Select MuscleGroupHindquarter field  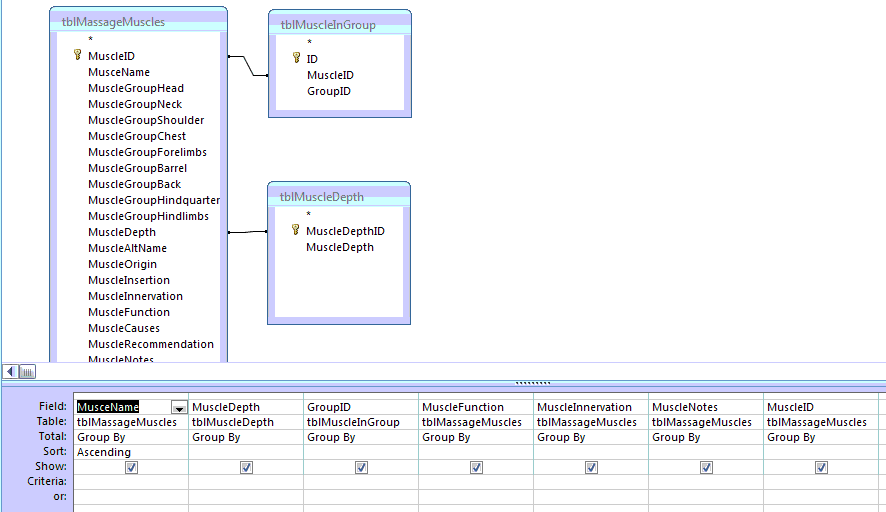pyautogui.click(x=154, y=200)
